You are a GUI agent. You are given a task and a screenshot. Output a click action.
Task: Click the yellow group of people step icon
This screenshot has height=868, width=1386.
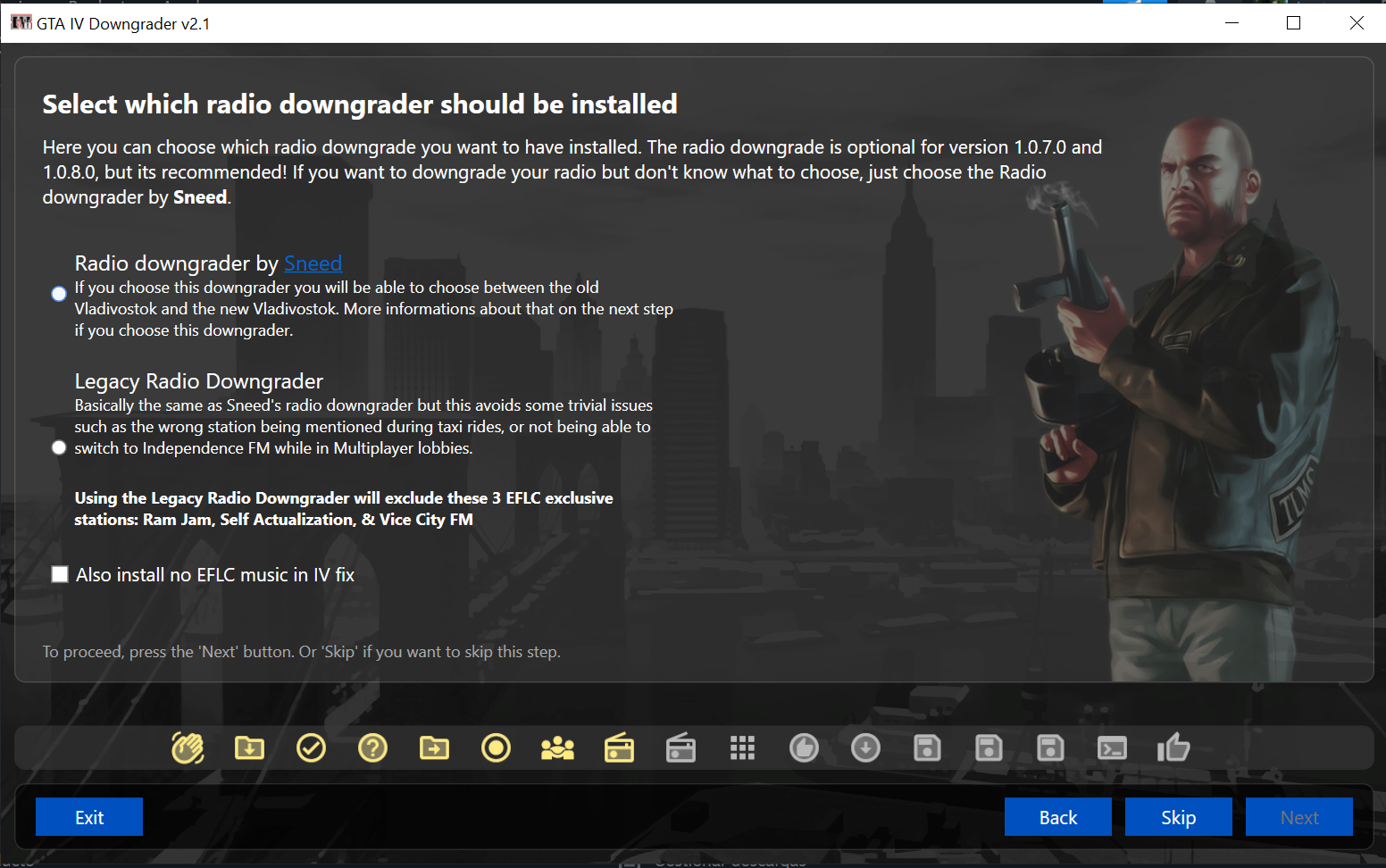(x=557, y=747)
